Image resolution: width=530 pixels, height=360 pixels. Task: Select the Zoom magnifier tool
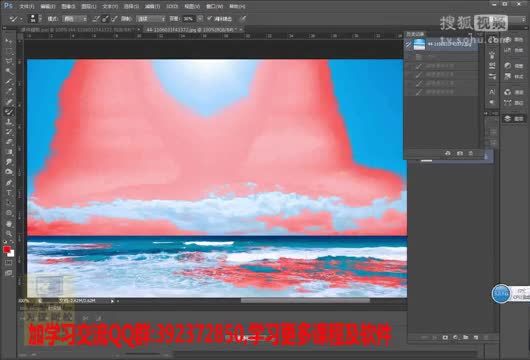(8, 234)
